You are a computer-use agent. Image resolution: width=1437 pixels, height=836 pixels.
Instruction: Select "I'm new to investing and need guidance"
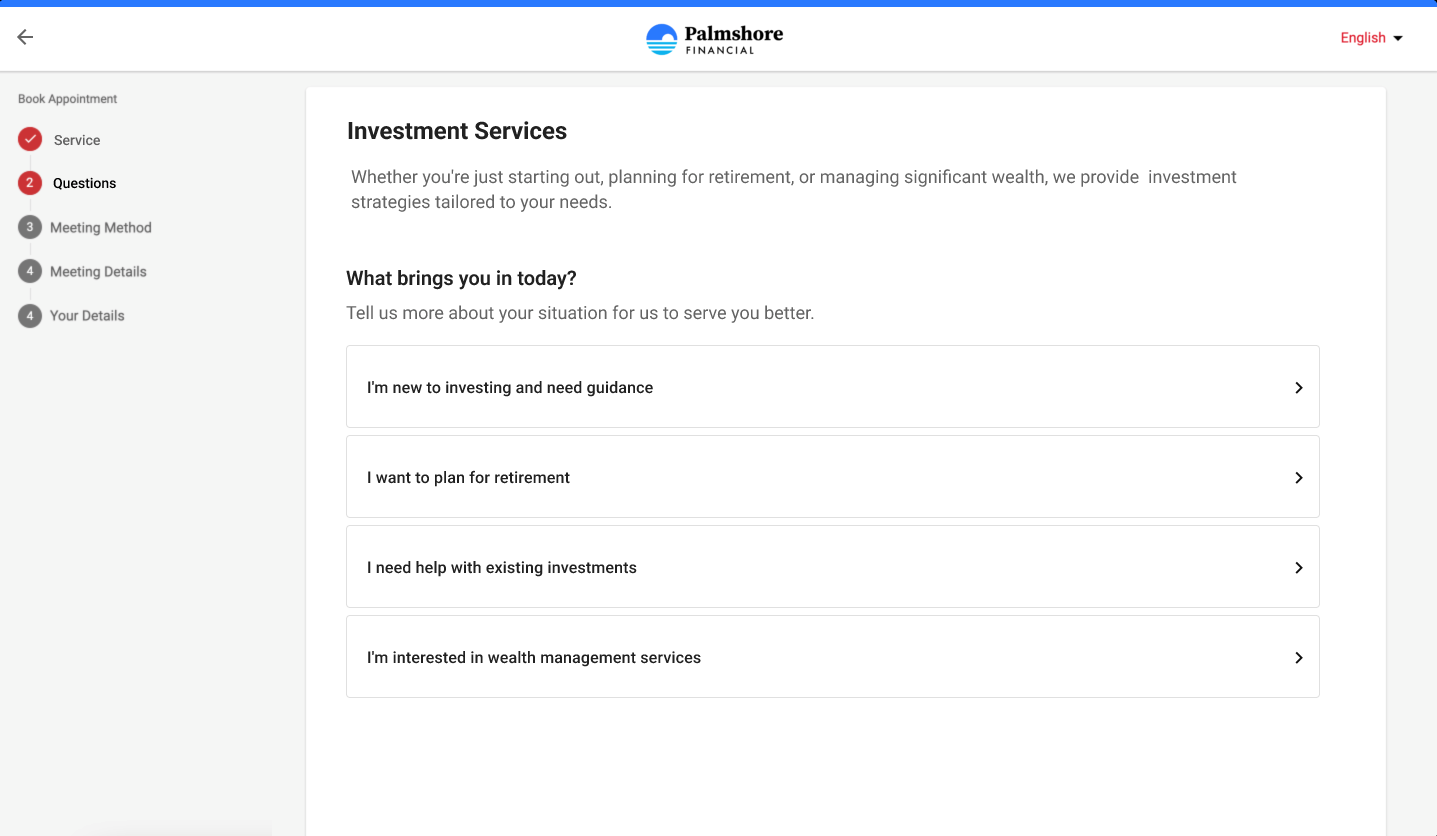pos(833,387)
